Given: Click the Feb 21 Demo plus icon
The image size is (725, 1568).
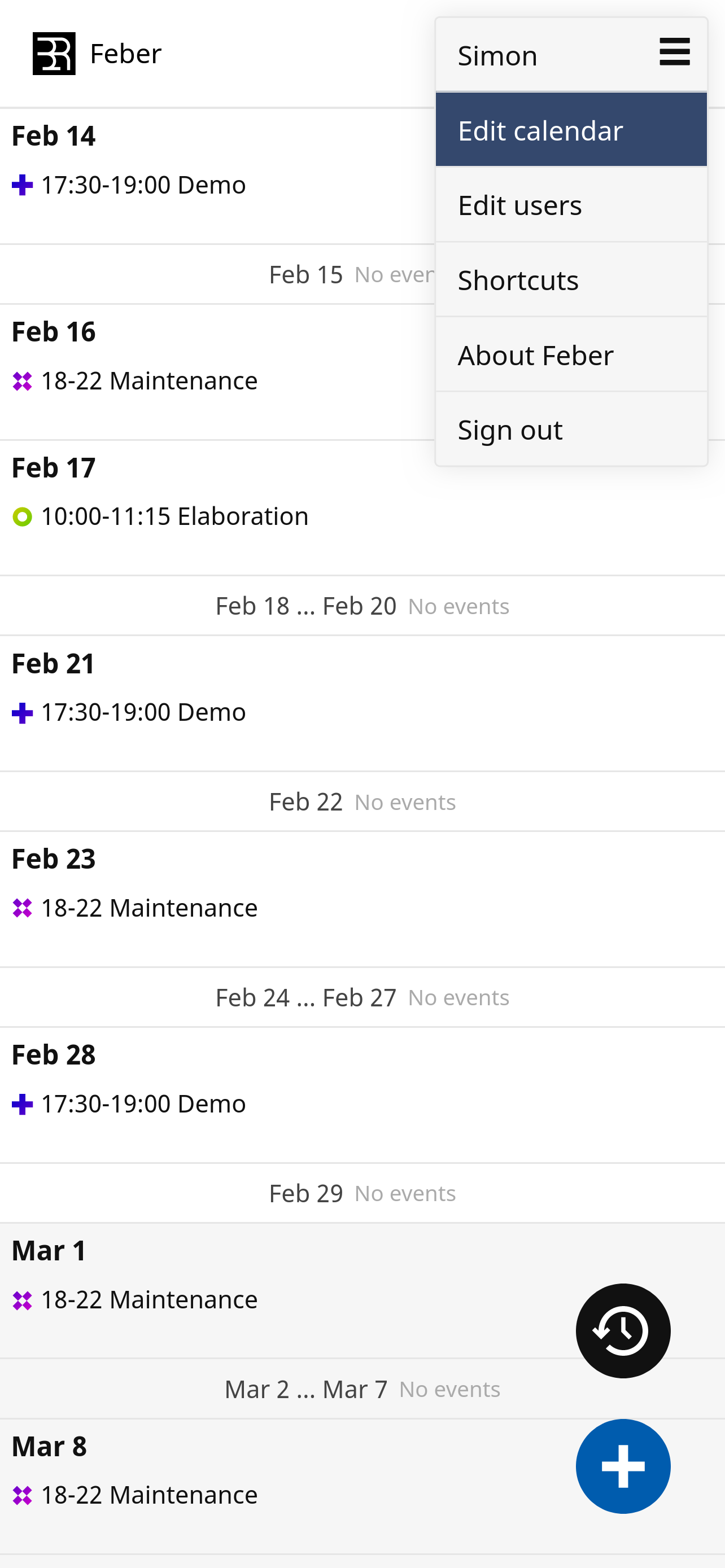Looking at the screenshot, I should [23, 713].
